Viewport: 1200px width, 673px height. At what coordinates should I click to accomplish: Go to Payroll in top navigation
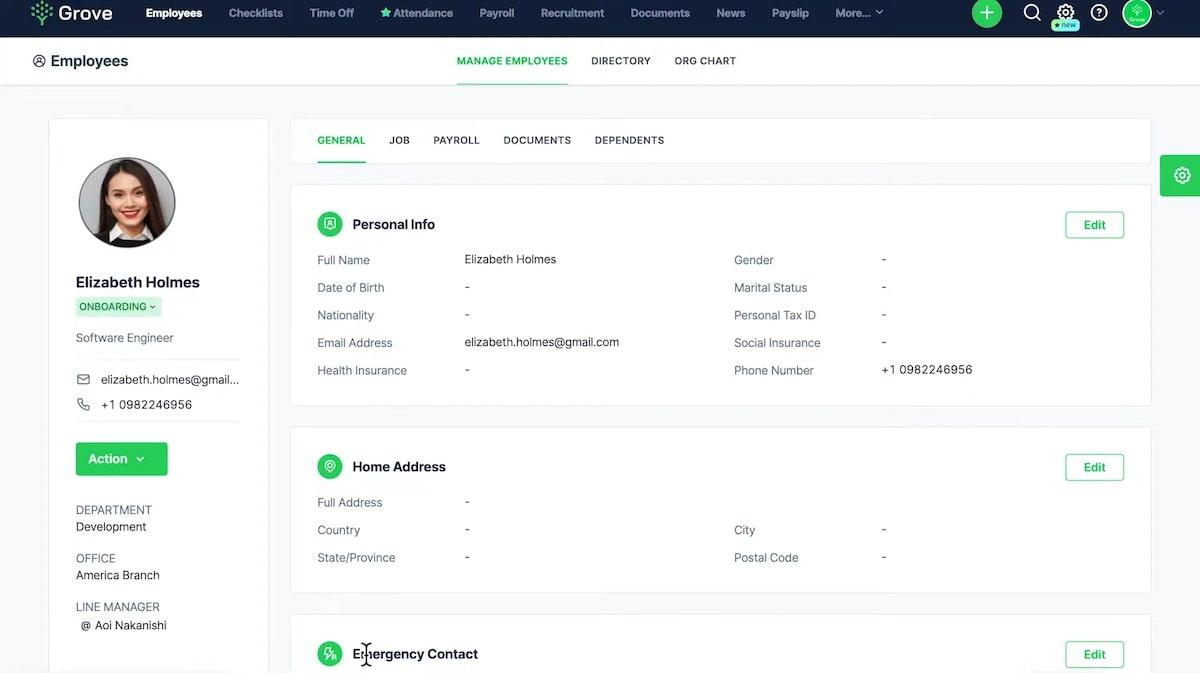pyautogui.click(x=496, y=13)
